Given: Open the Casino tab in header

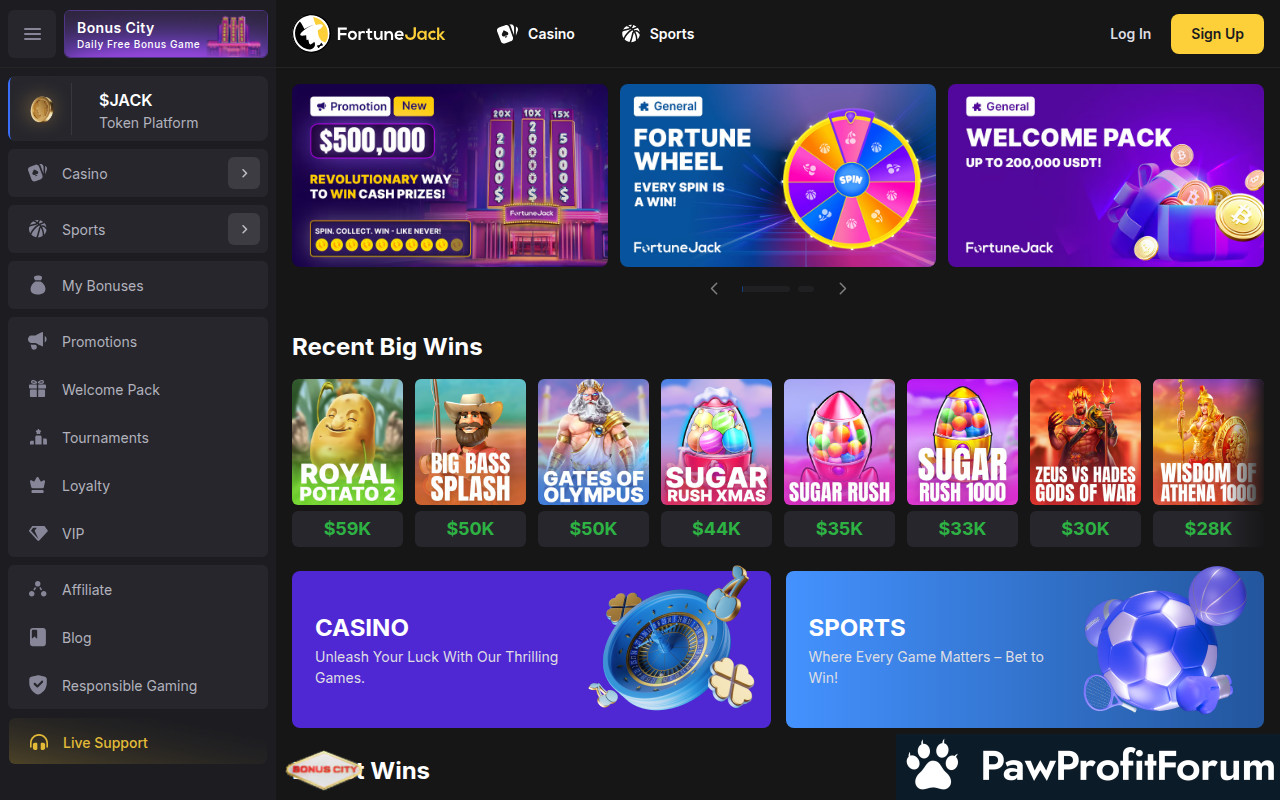Looking at the screenshot, I should click(x=536, y=34).
